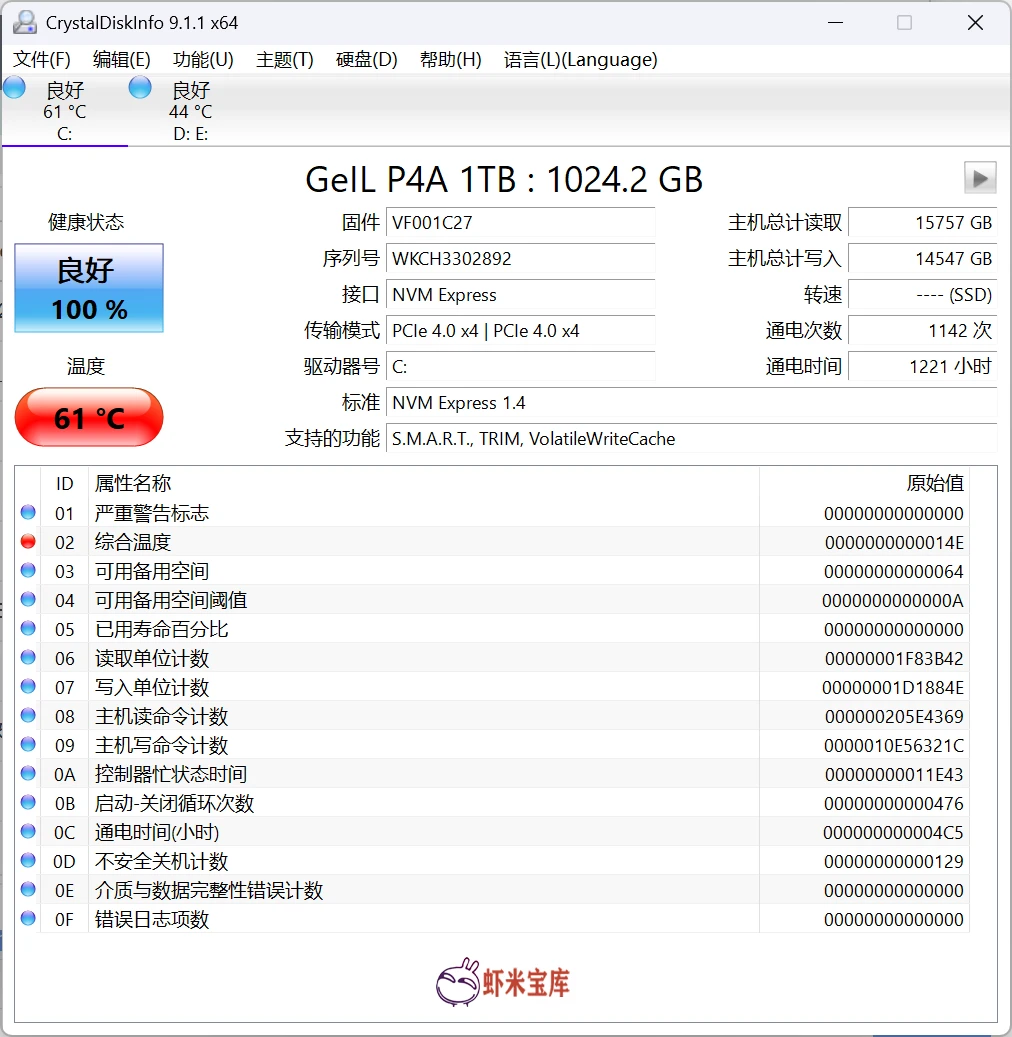The height and width of the screenshot is (1037, 1012).
Task: Click the CrystalDiskInfo app icon in title bar
Action: coord(25,22)
